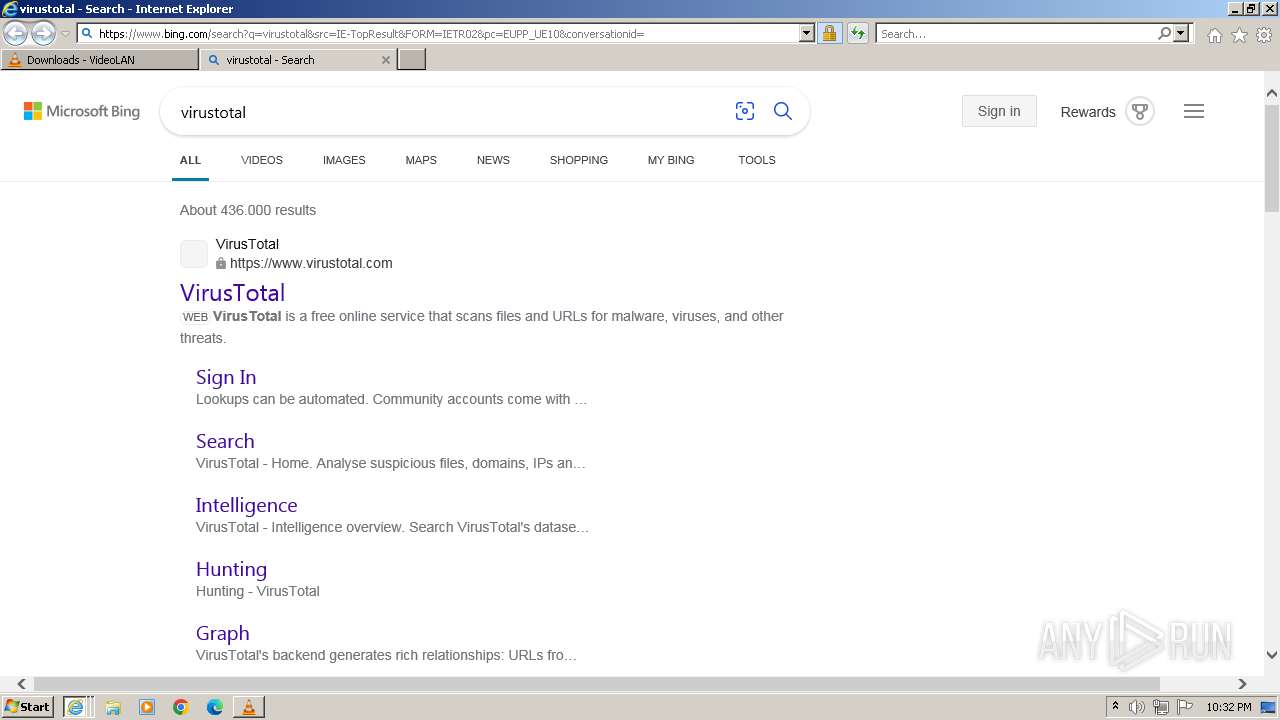Open the VirusTotal main result heading
The image size is (1280, 720).
232,293
